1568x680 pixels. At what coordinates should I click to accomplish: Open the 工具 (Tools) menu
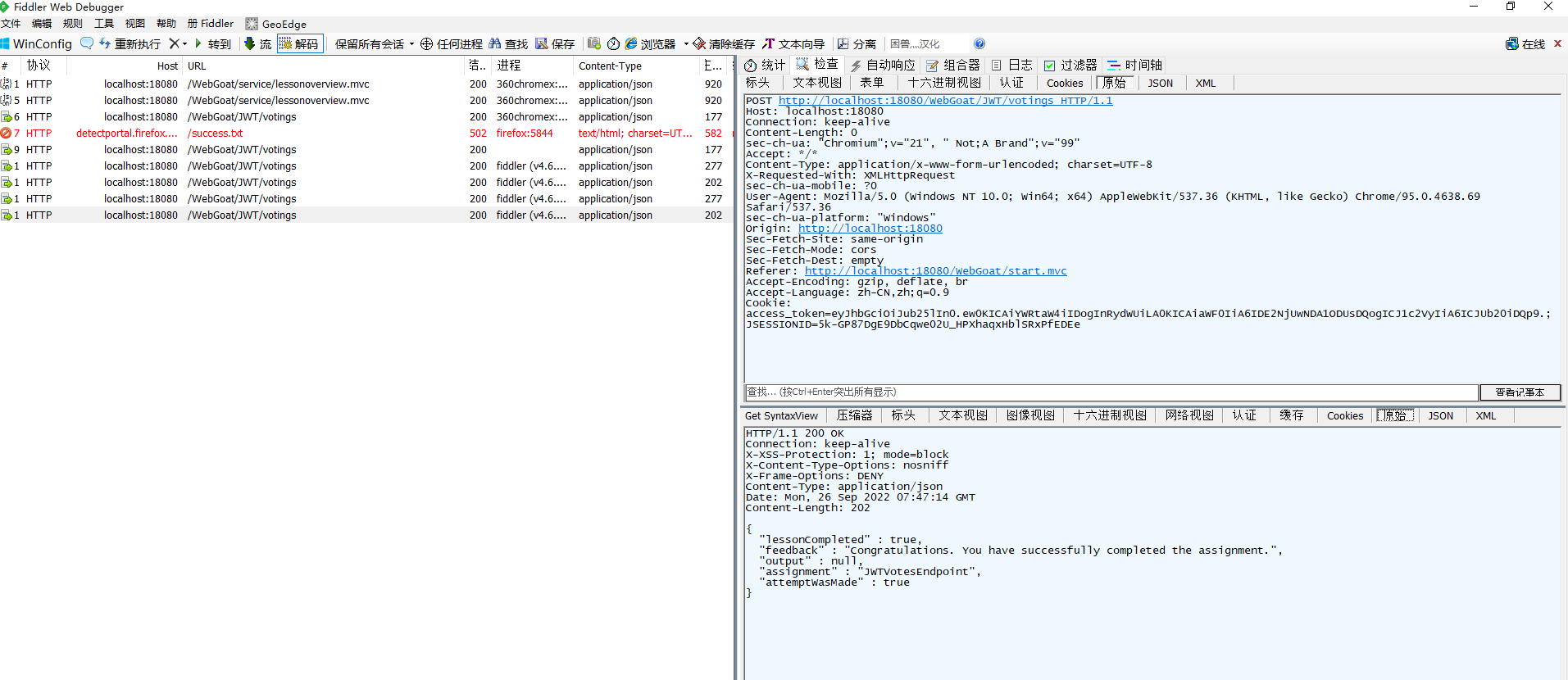104,23
